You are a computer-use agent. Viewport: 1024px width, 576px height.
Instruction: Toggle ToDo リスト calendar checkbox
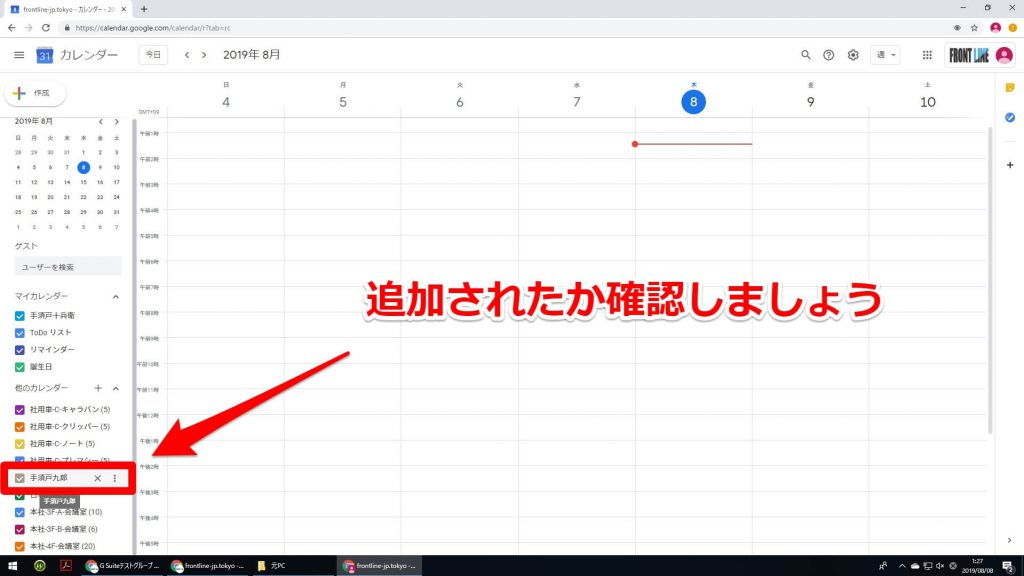point(20,333)
